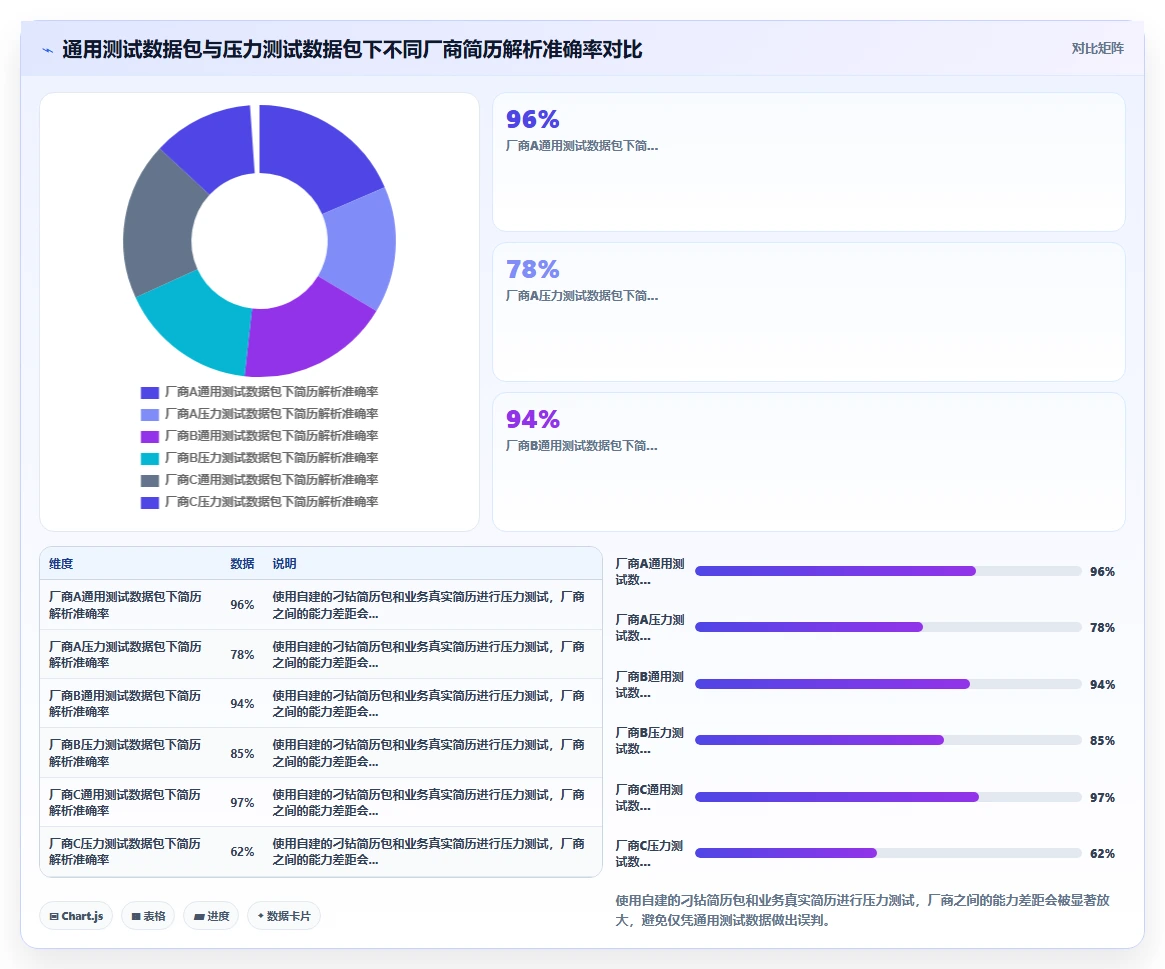This screenshot has width=1165, height=969.
Task: Toggle 厂商B通用测试 purple legend swatch
Action: pyautogui.click(x=149, y=436)
